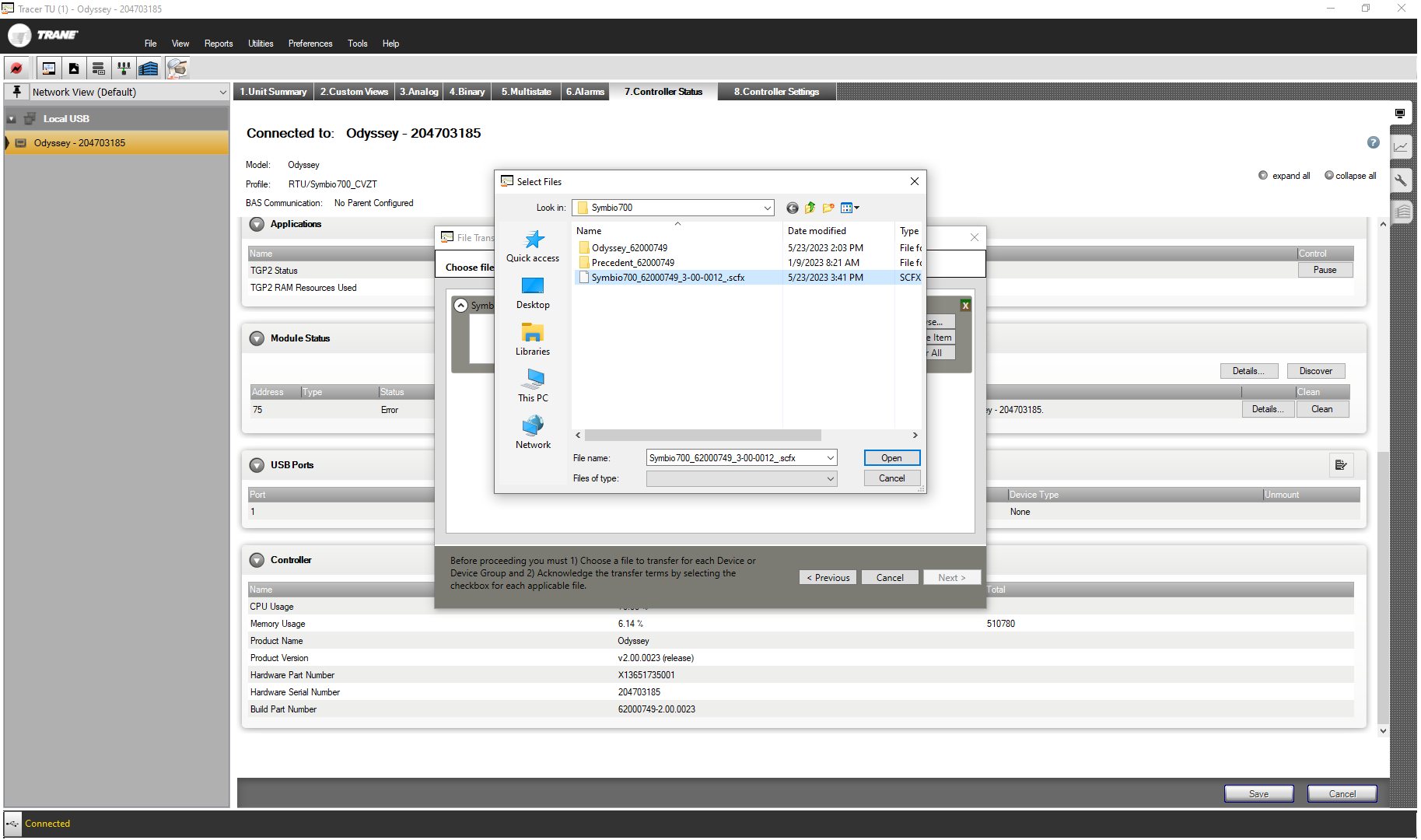
Task: Click the green X on Symbio group
Action: tap(965, 306)
